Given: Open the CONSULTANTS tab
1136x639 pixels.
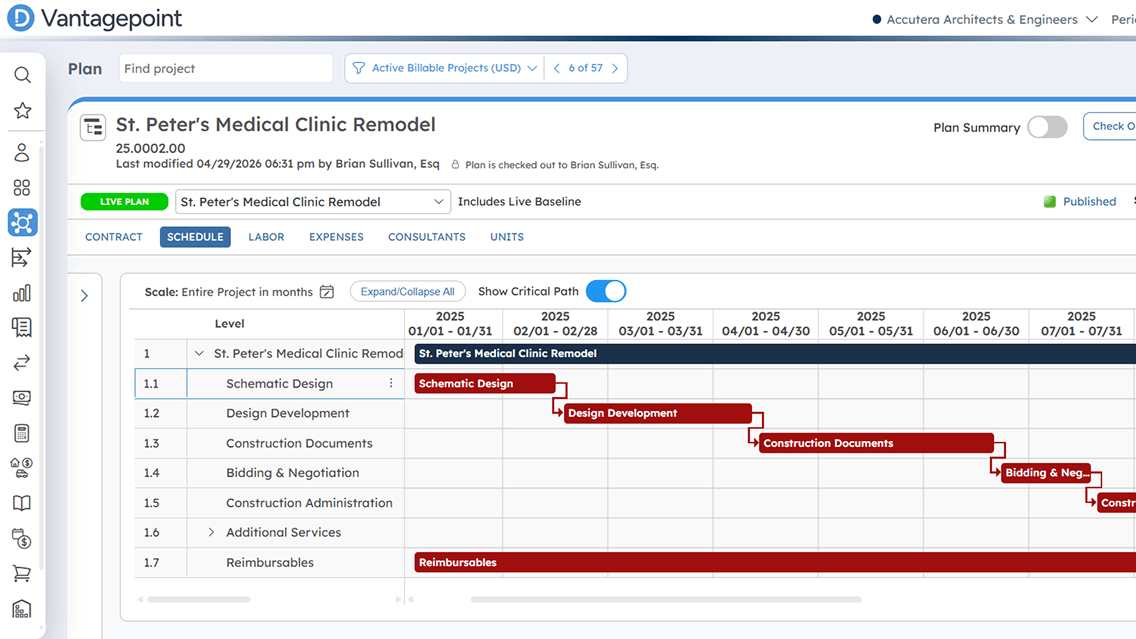Looking at the screenshot, I should pyautogui.click(x=427, y=237).
